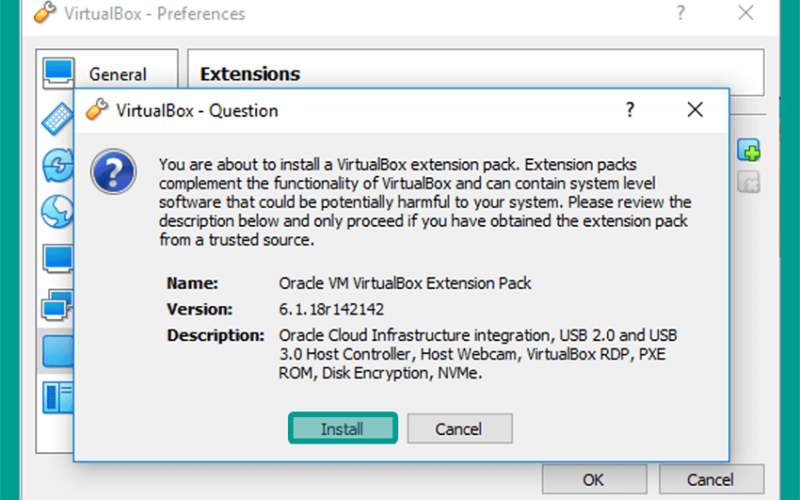Open the Input keyboard preferences icon
800x500 pixels.
[58, 118]
